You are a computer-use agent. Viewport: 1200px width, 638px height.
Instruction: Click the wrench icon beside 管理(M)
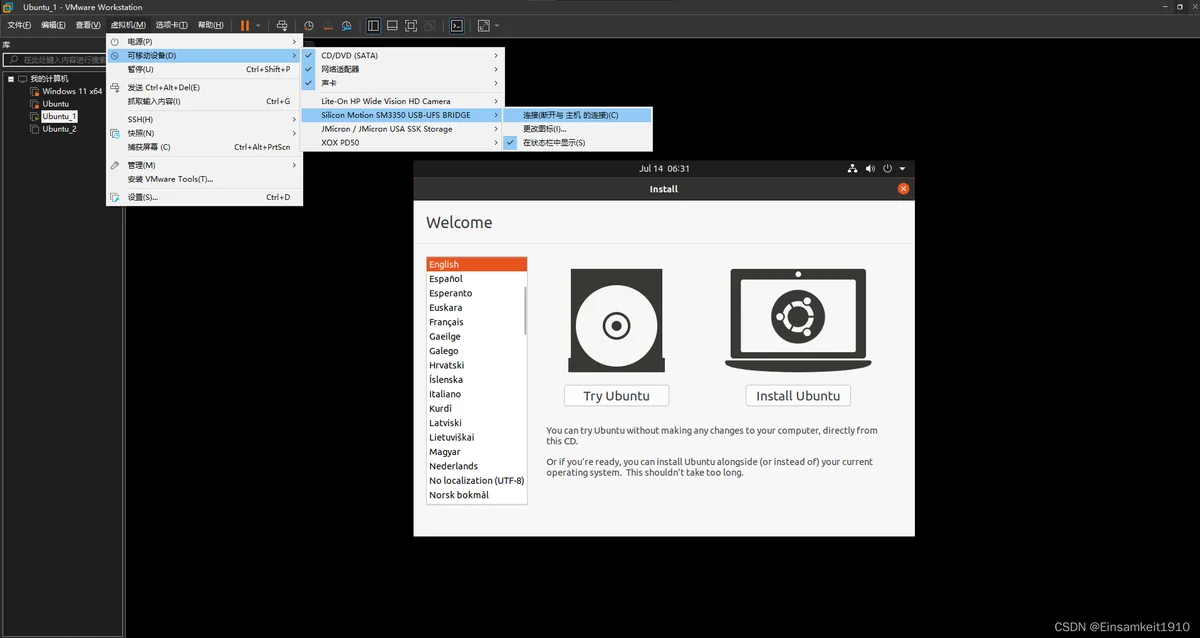click(x=115, y=165)
